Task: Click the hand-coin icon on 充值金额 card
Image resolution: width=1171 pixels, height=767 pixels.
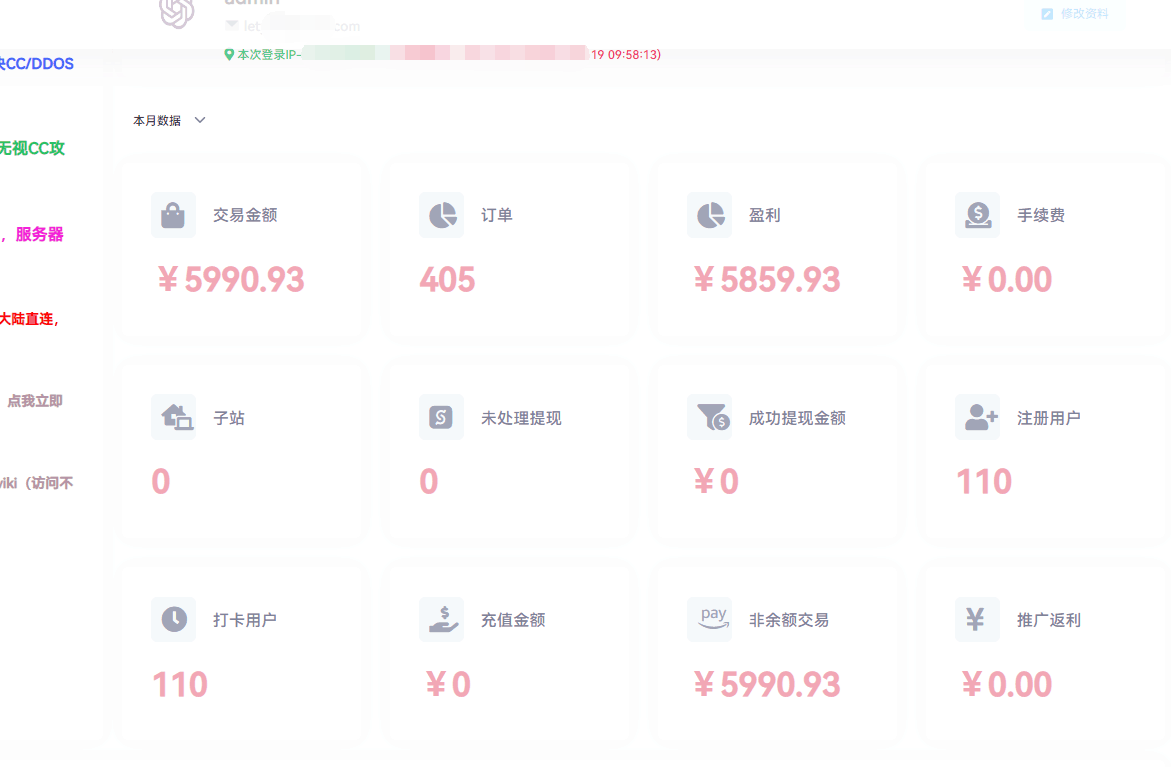Action: coord(441,619)
